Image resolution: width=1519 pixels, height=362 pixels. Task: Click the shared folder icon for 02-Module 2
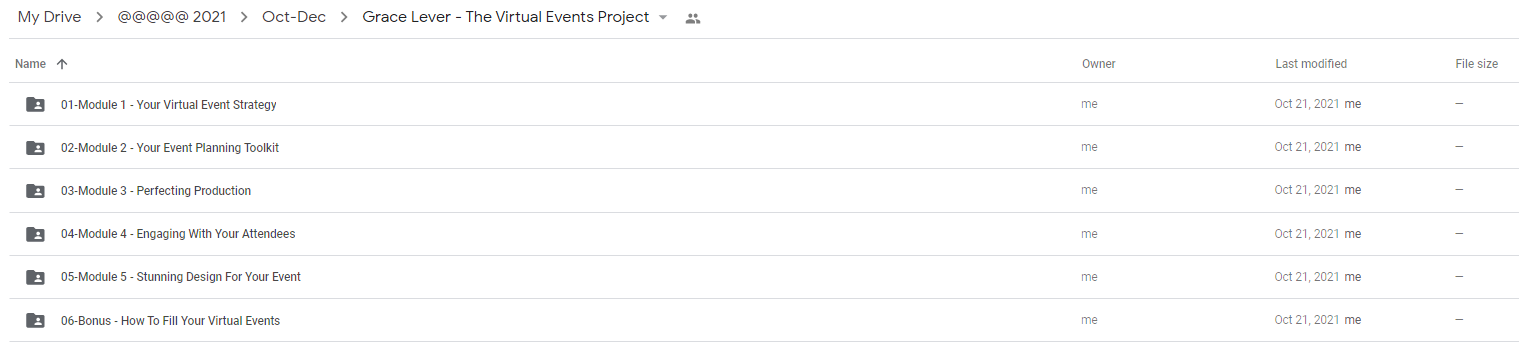(x=35, y=148)
